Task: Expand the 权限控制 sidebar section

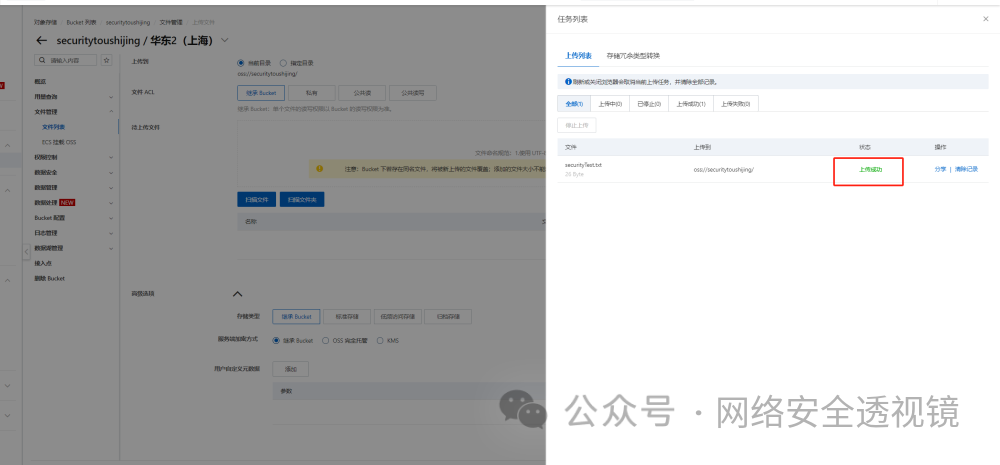Action: pos(111,158)
